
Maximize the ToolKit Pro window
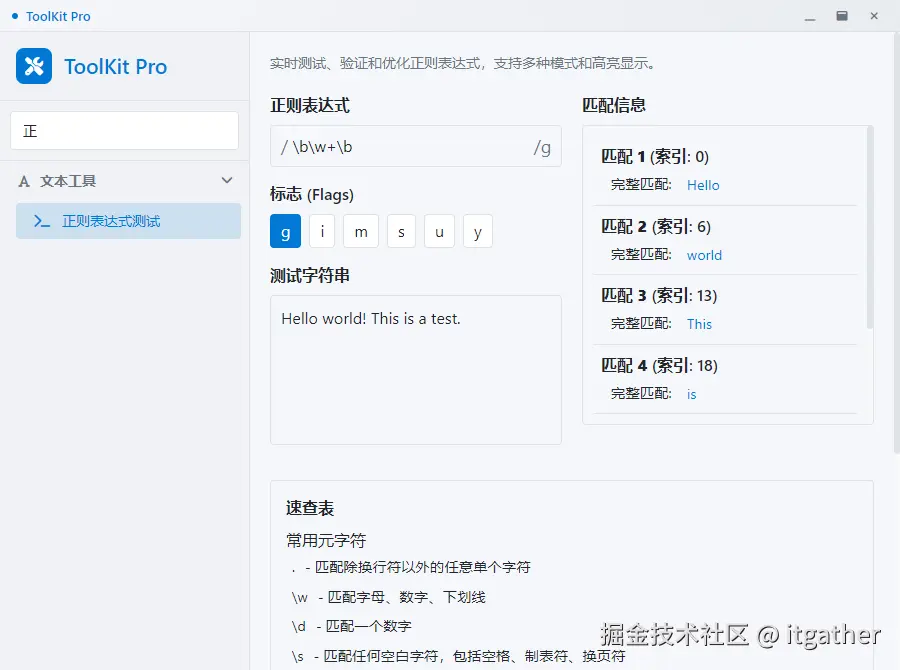(842, 16)
